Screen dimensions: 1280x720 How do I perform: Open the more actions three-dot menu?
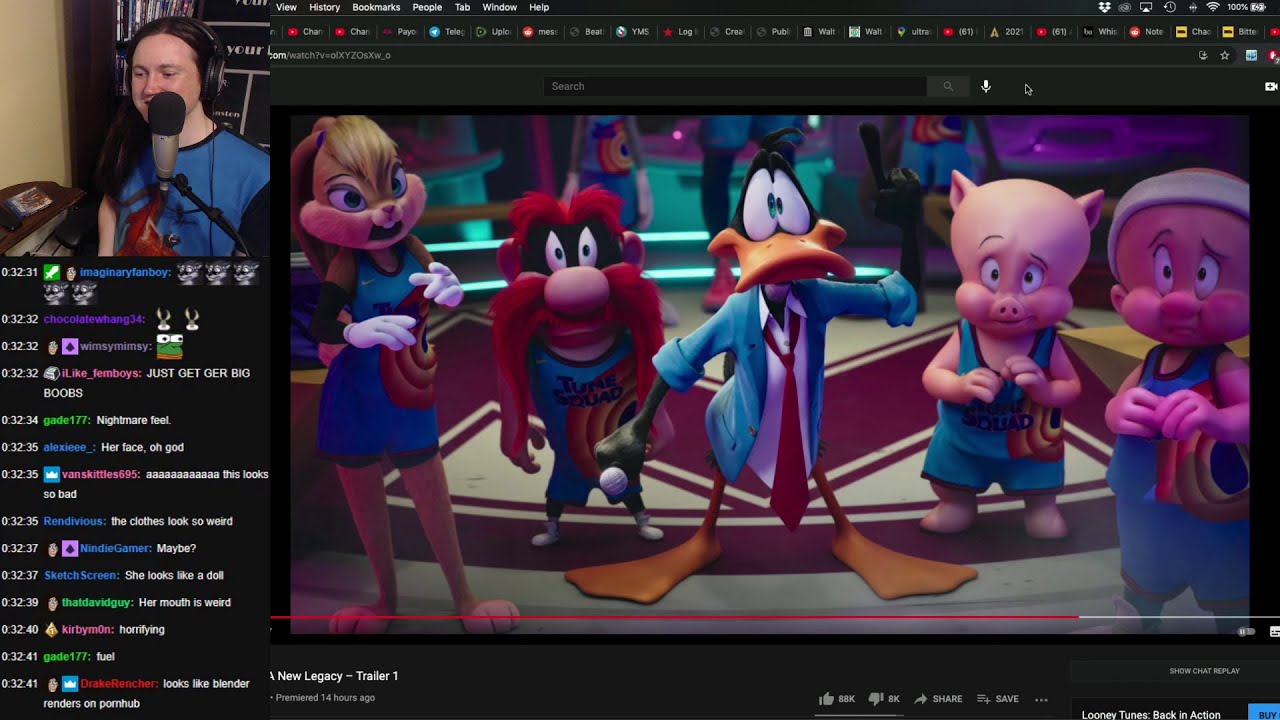pyautogui.click(x=1041, y=699)
